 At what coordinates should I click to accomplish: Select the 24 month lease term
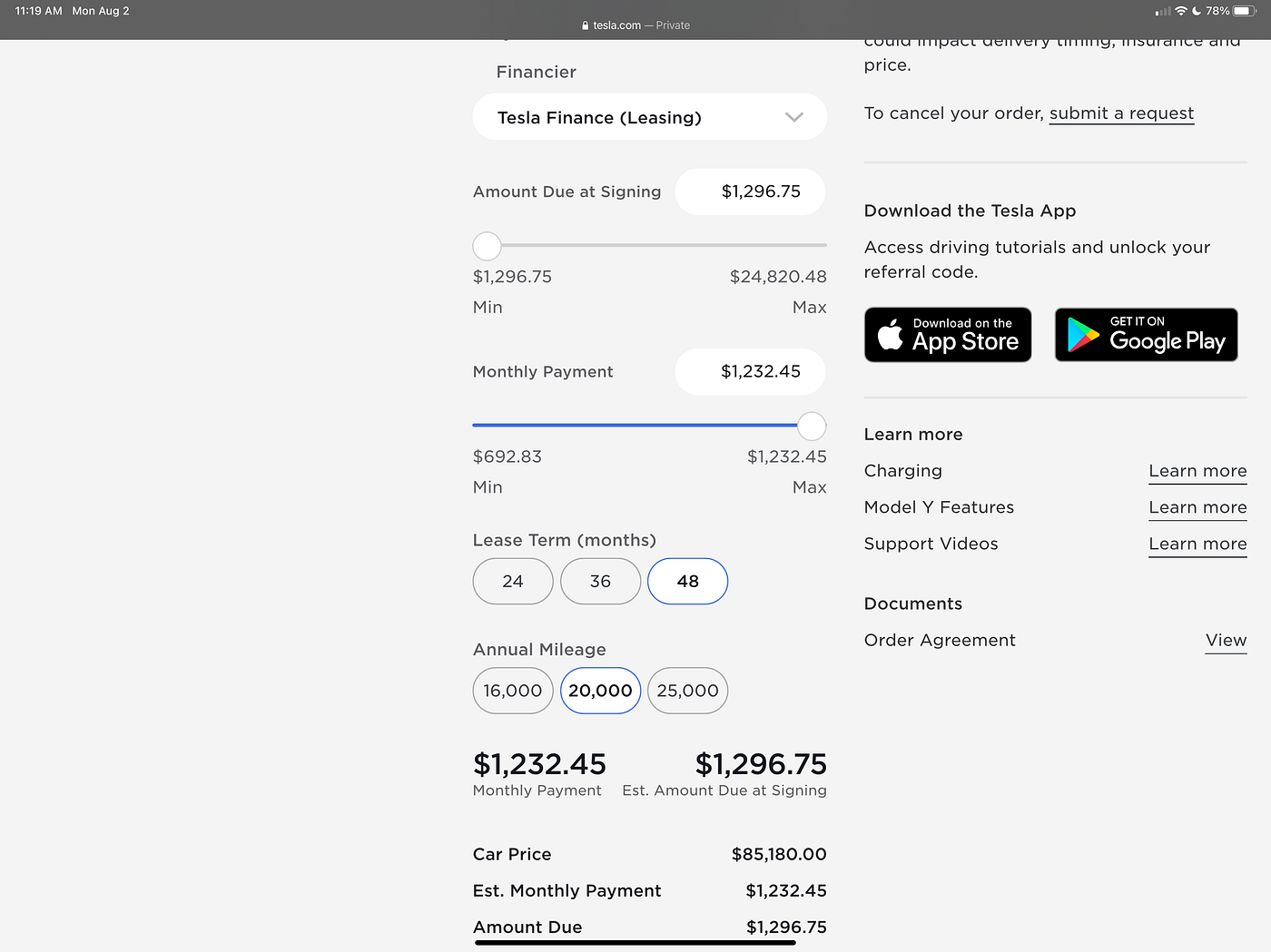[513, 581]
